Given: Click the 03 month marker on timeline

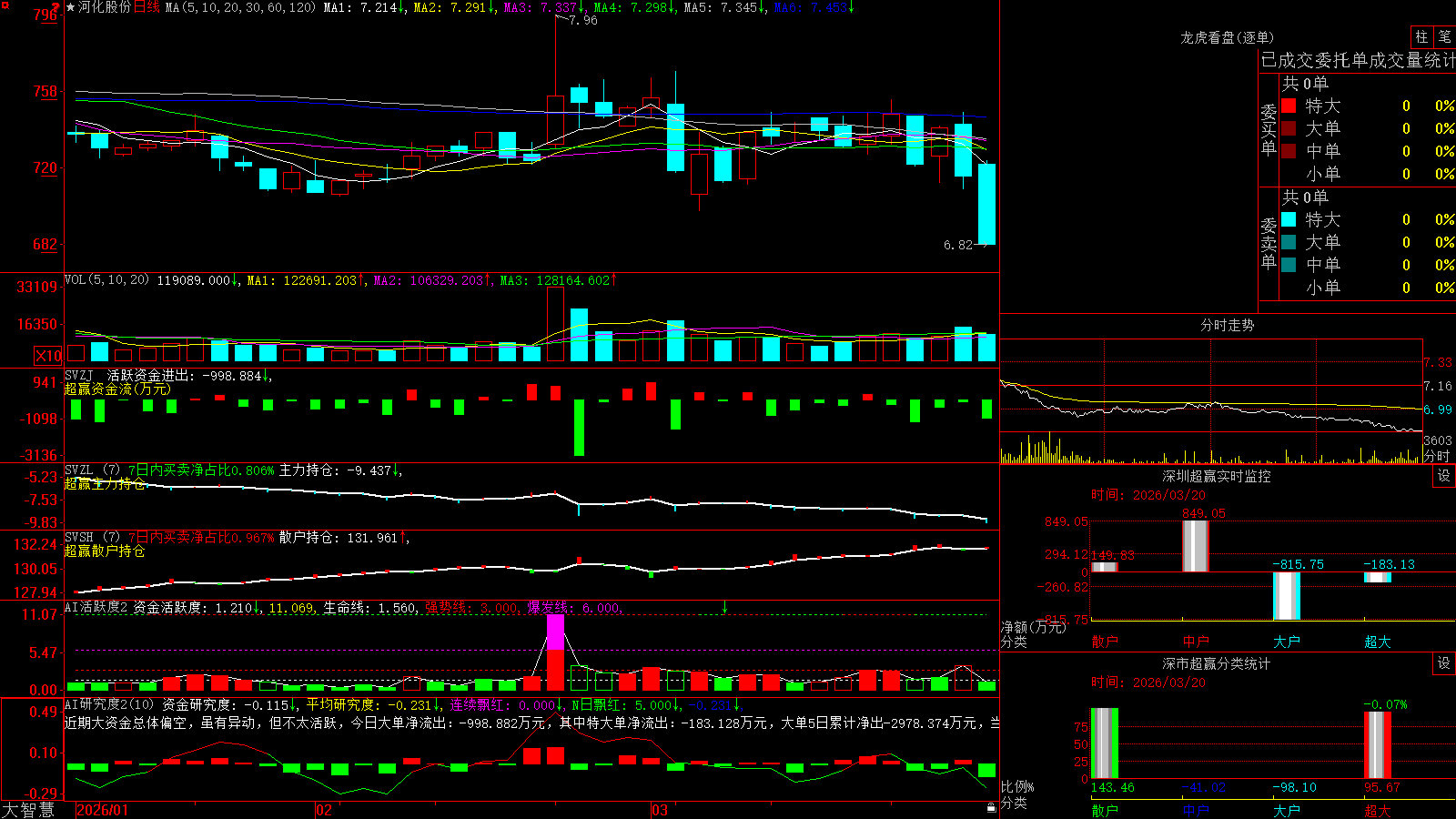Looking at the screenshot, I should (x=660, y=810).
